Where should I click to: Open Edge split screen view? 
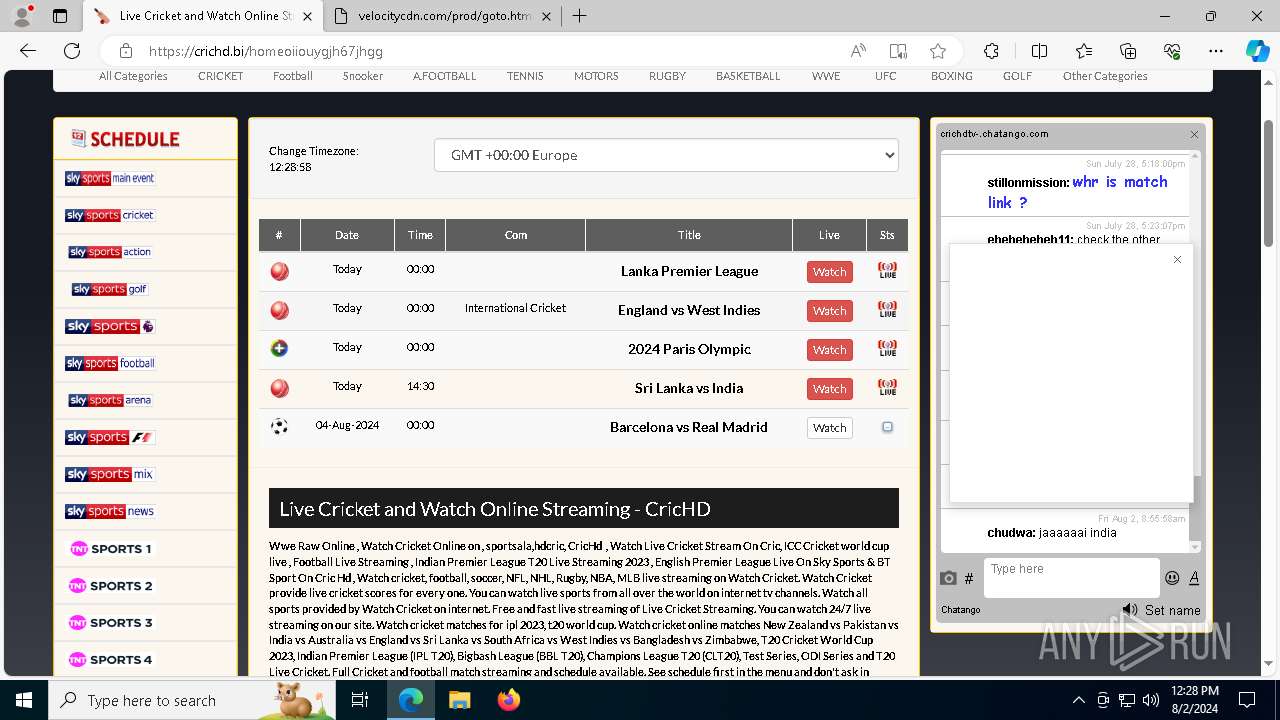pyautogui.click(x=1039, y=51)
